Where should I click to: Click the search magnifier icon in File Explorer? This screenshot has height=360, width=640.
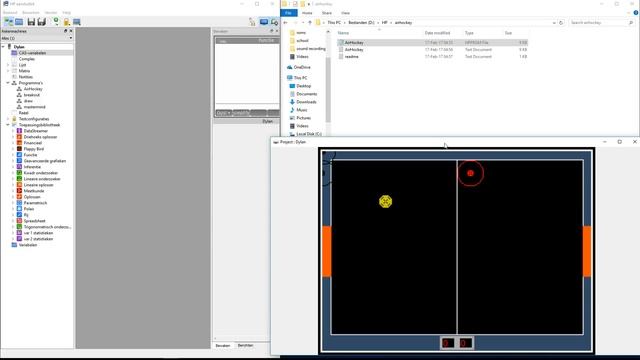[631, 23]
